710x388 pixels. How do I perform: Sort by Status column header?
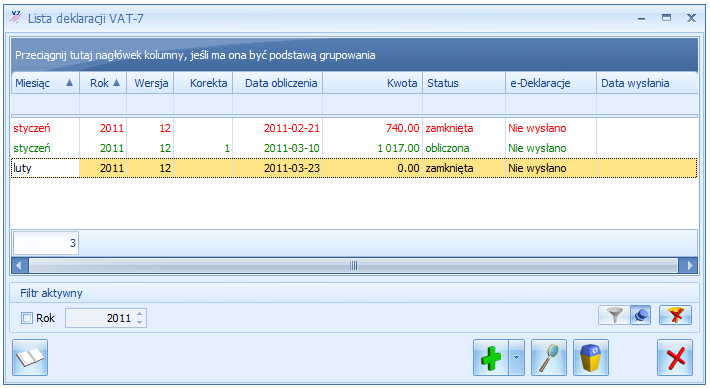point(464,83)
